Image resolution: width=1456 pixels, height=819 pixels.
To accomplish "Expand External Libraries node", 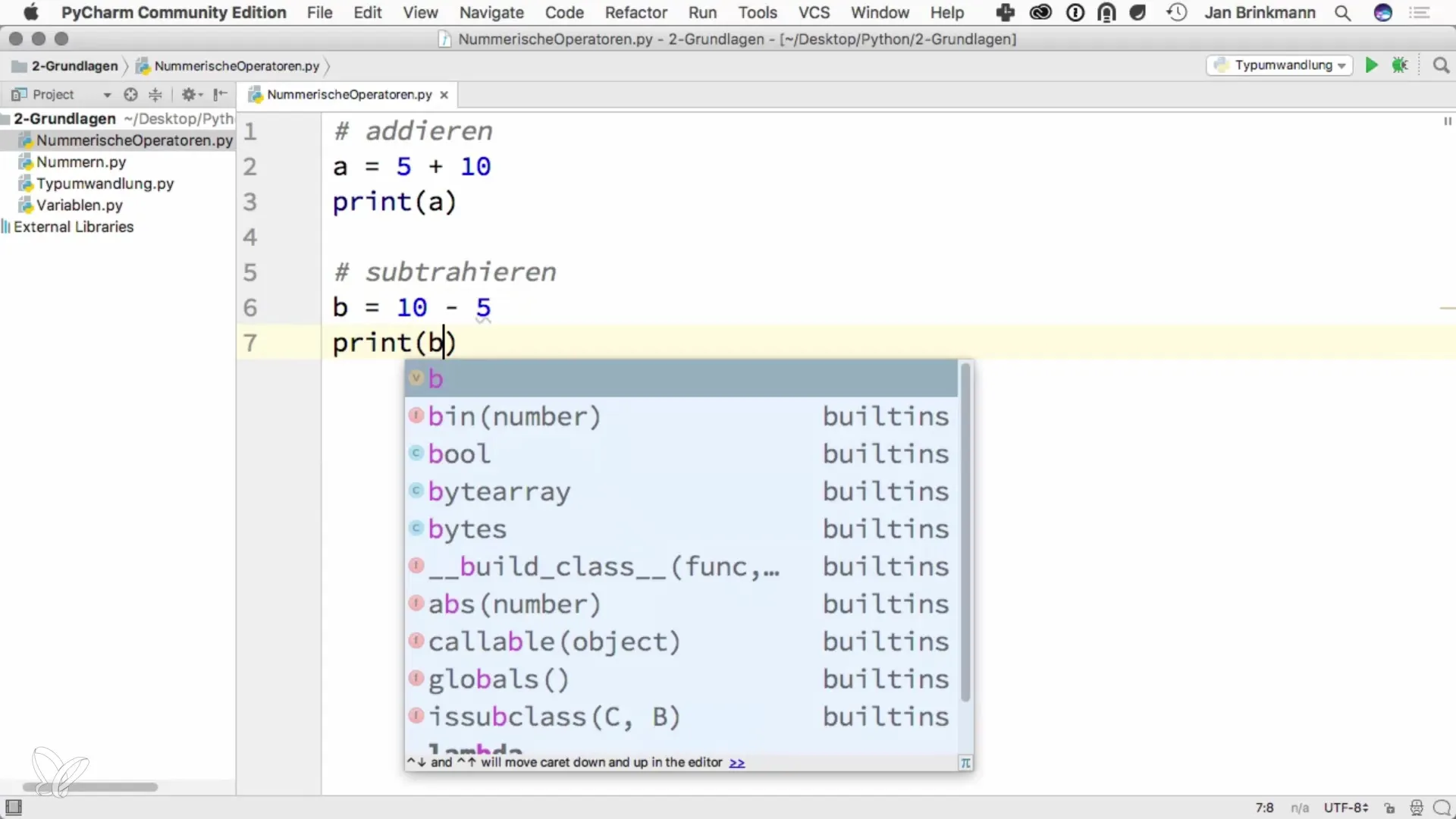I will coord(73,227).
